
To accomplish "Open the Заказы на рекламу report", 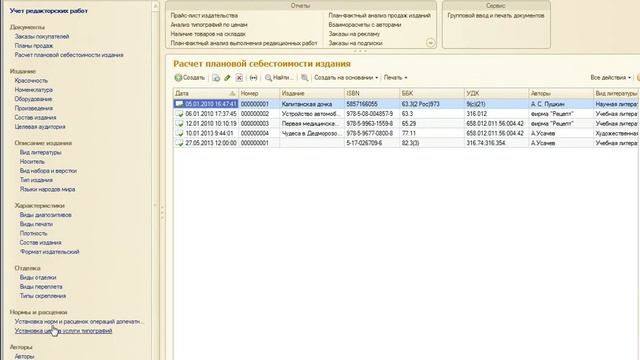I will pos(354,34).
